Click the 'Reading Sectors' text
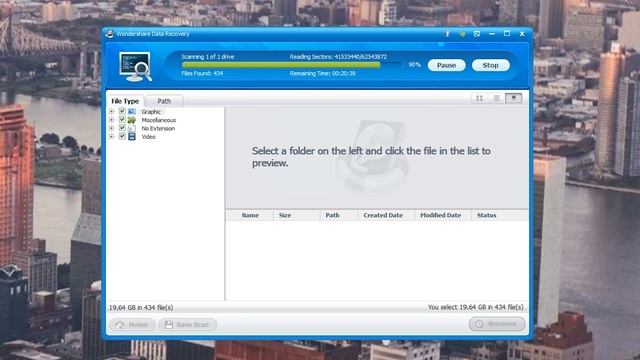 [338, 57]
